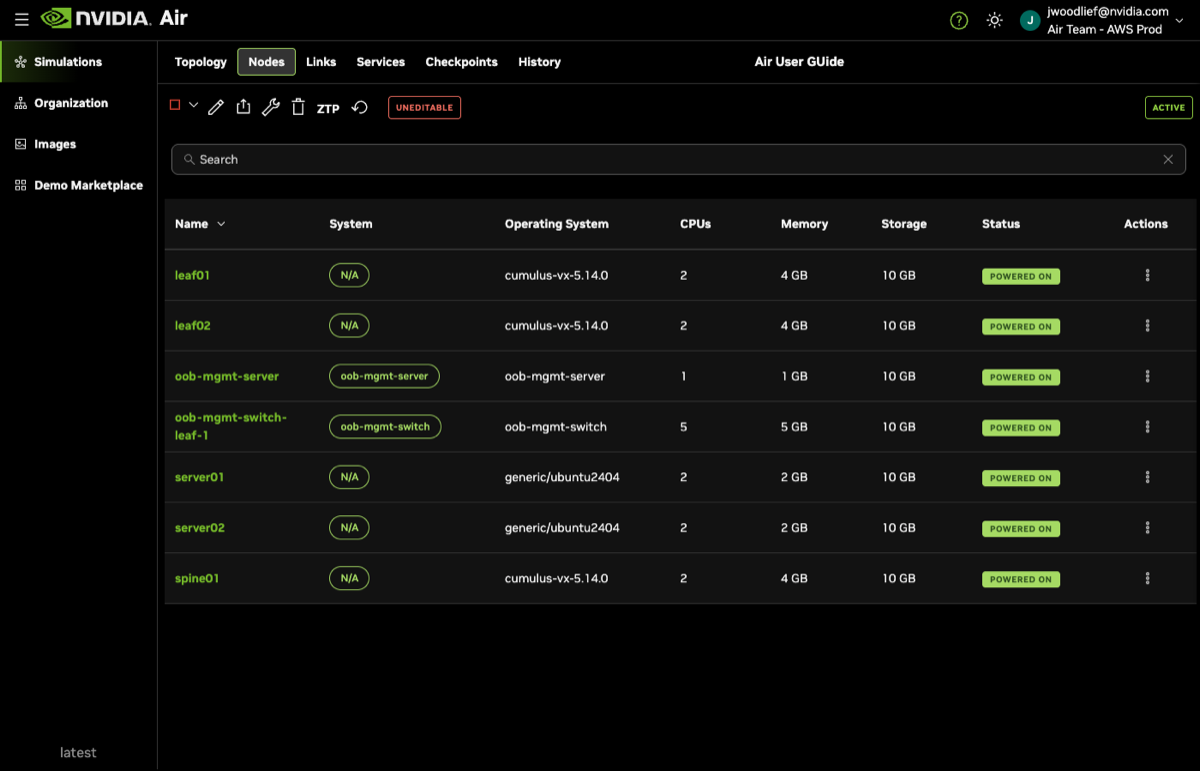The width and height of the screenshot is (1200, 771).
Task: Click the export/share icon in toolbar
Action: [243, 108]
